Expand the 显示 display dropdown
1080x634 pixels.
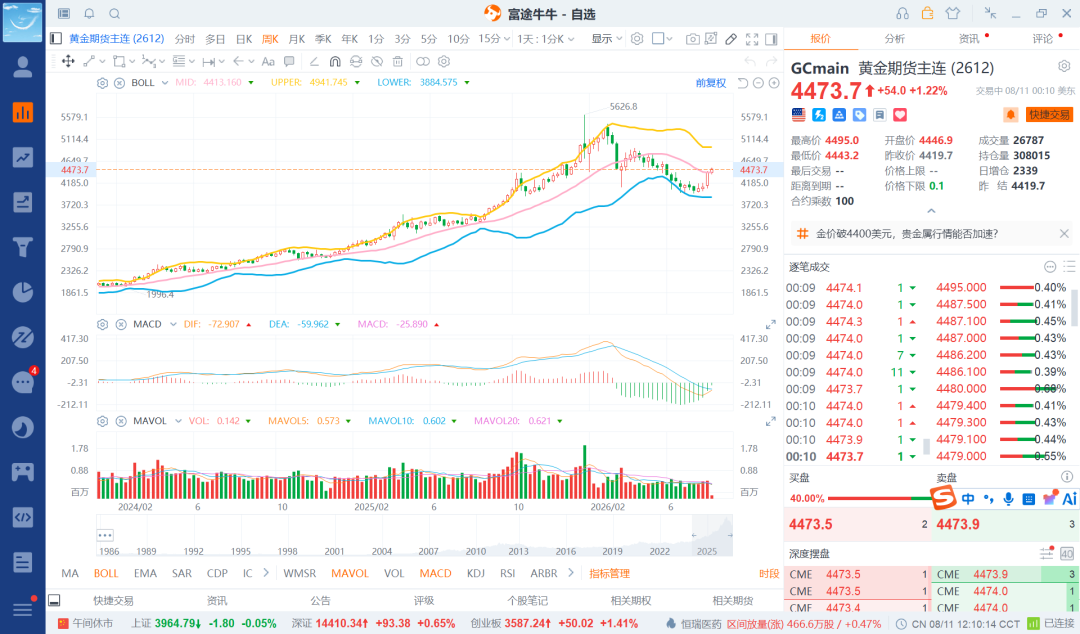(x=607, y=39)
